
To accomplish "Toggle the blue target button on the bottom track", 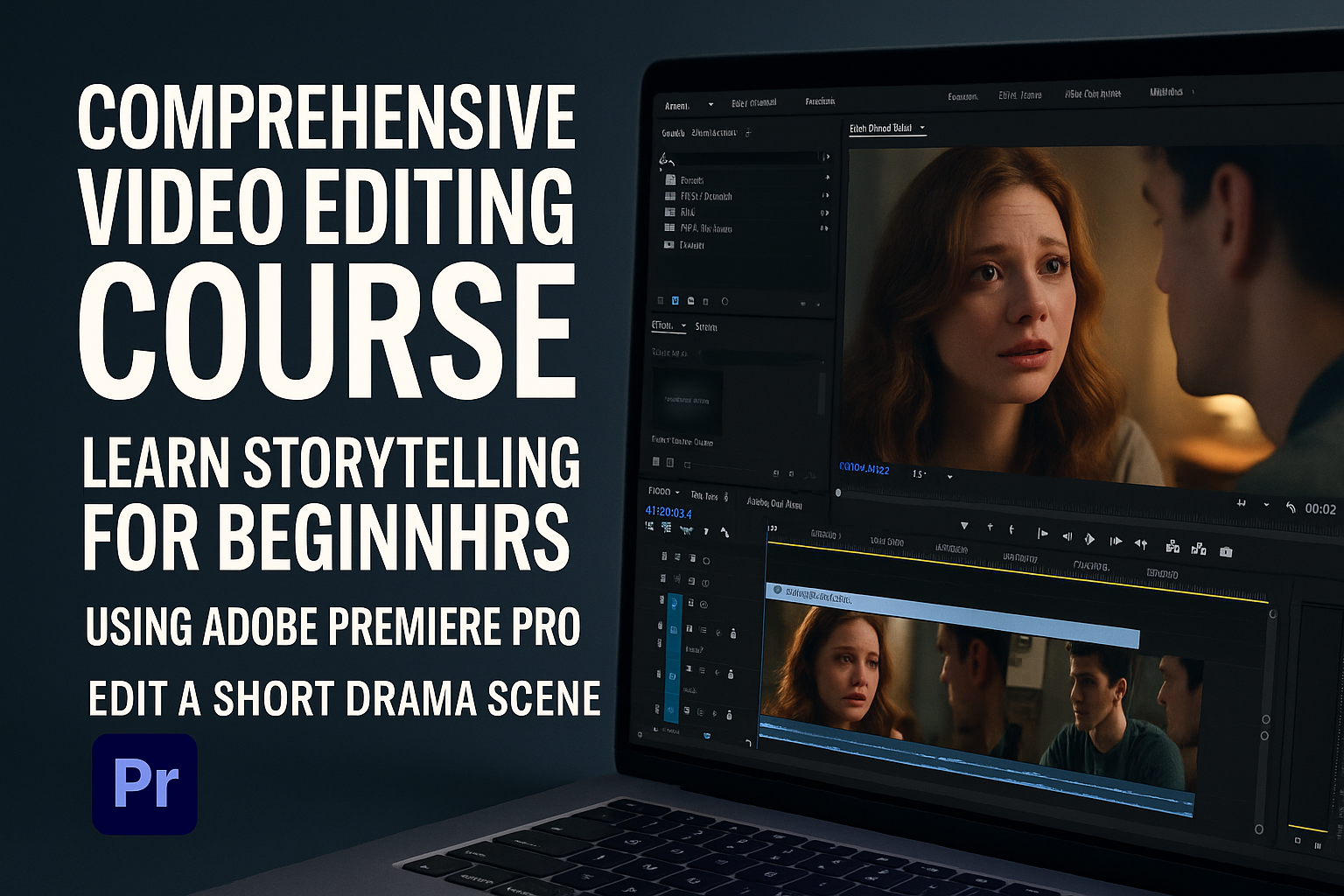I will click(x=672, y=710).
